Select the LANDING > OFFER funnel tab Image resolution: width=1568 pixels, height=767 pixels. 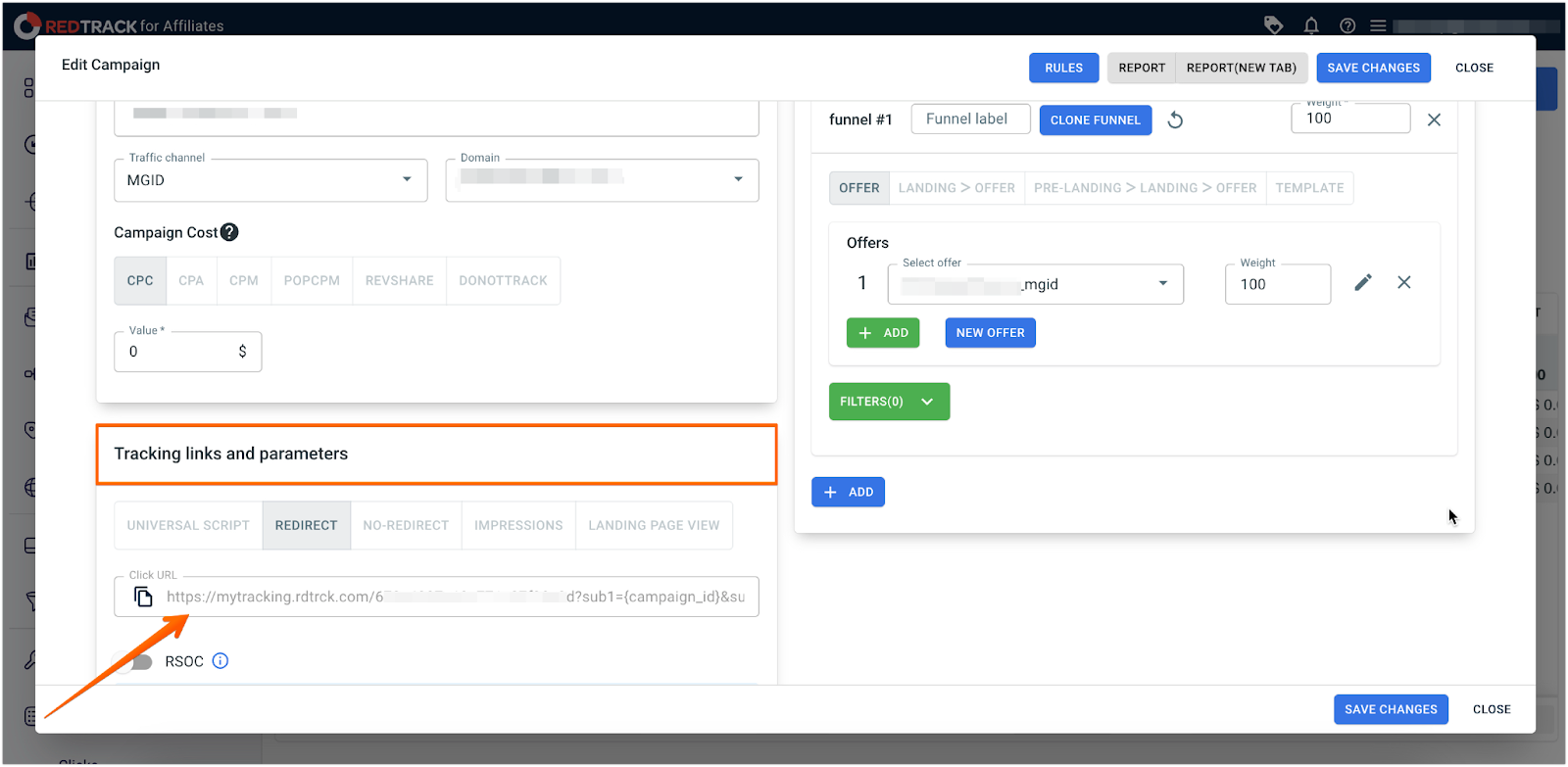pyautogui.click(x=956, y=188)
